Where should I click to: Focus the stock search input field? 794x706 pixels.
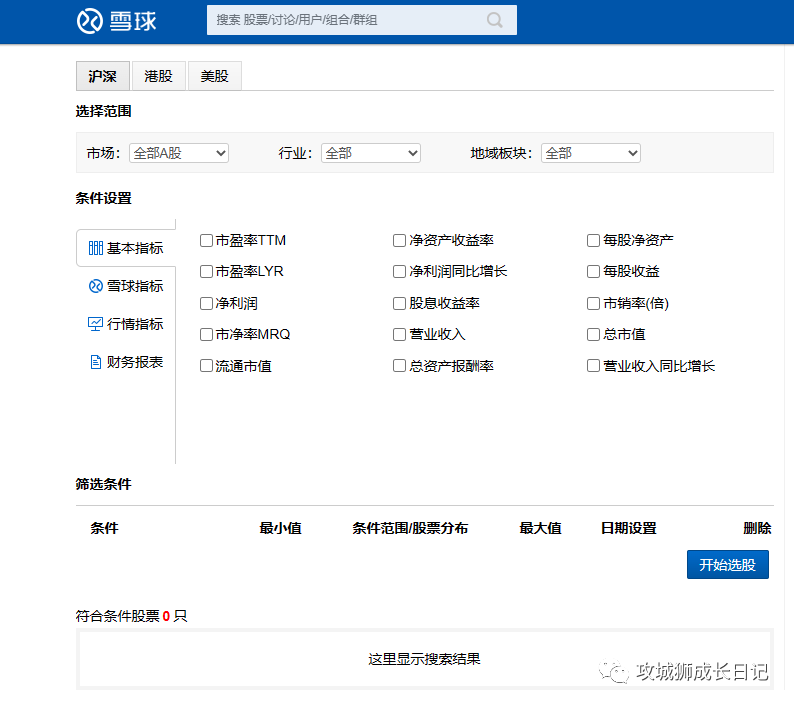click(x=345, y=20)
